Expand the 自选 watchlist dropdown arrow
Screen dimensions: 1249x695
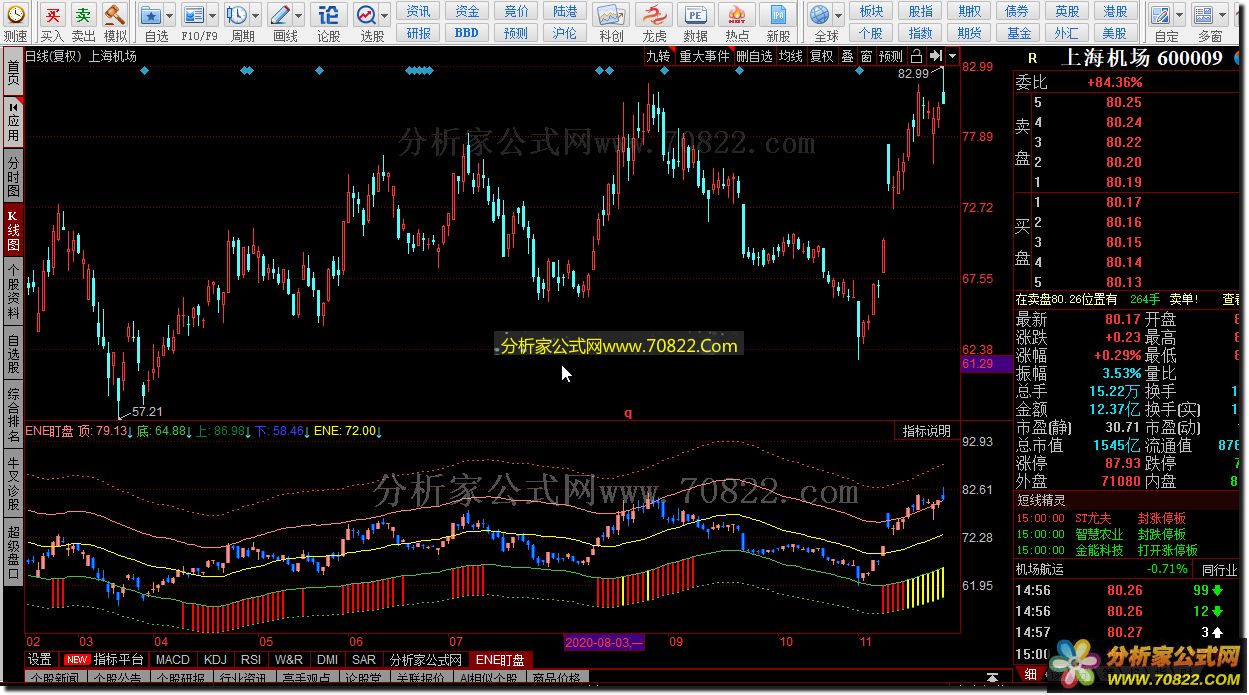coord(170,15)
